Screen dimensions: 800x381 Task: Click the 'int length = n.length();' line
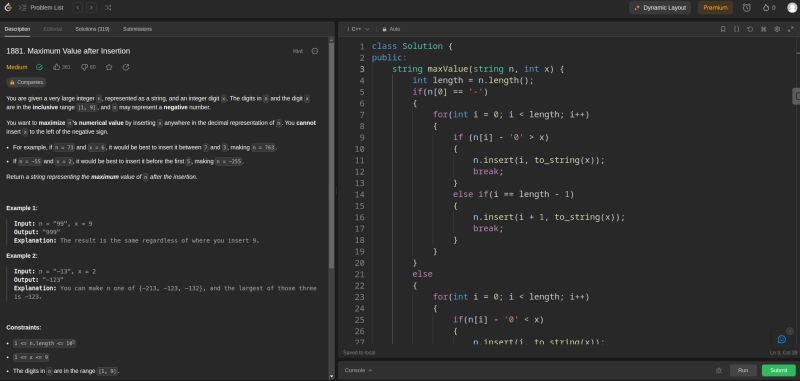[473, 80]
